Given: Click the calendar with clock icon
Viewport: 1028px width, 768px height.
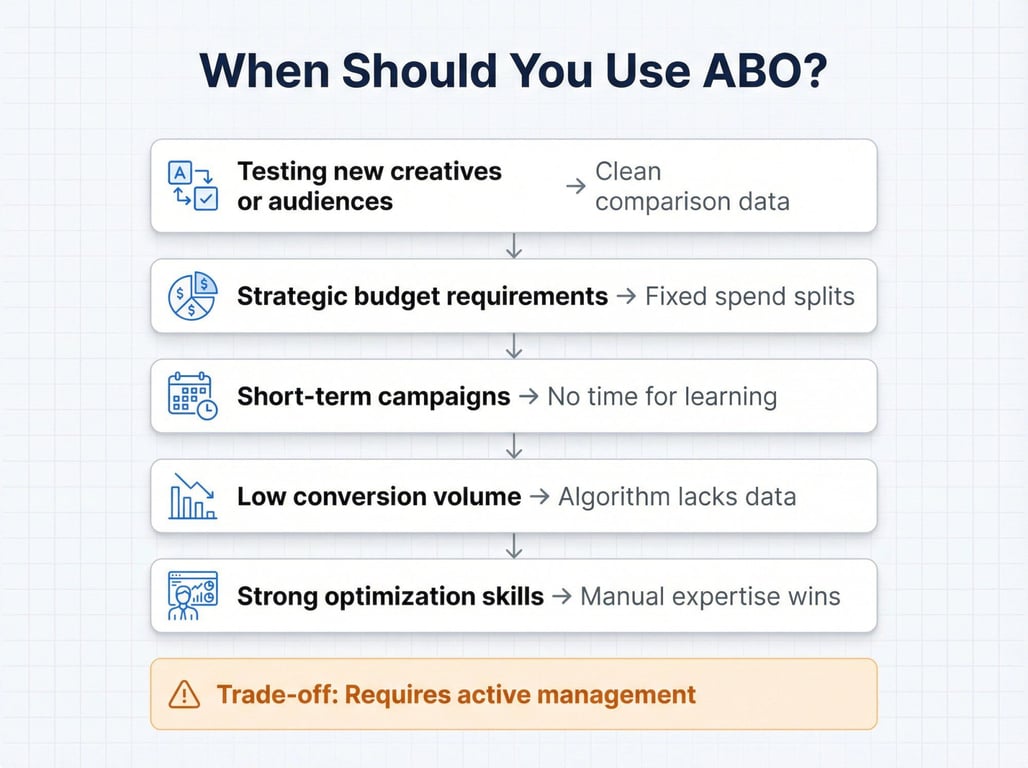Looking at the screenshot, I should [x=192, y=396].
